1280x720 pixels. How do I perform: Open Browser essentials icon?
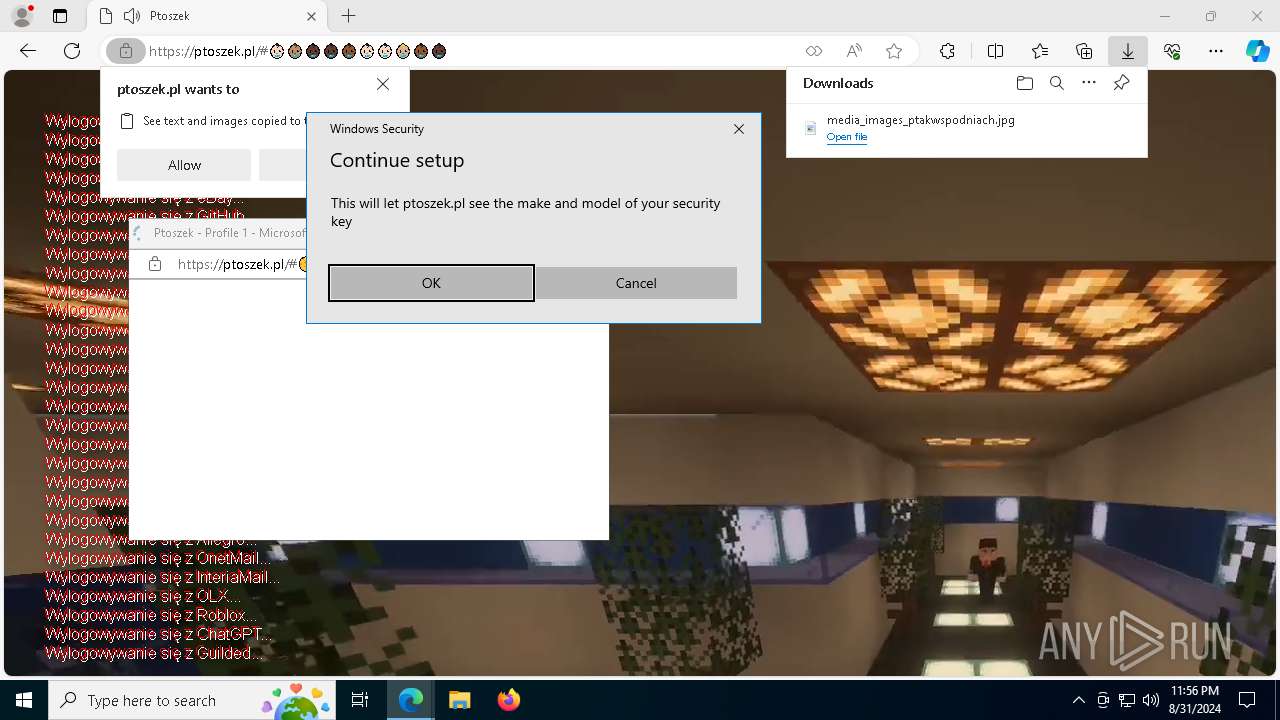click(1172, 51)
